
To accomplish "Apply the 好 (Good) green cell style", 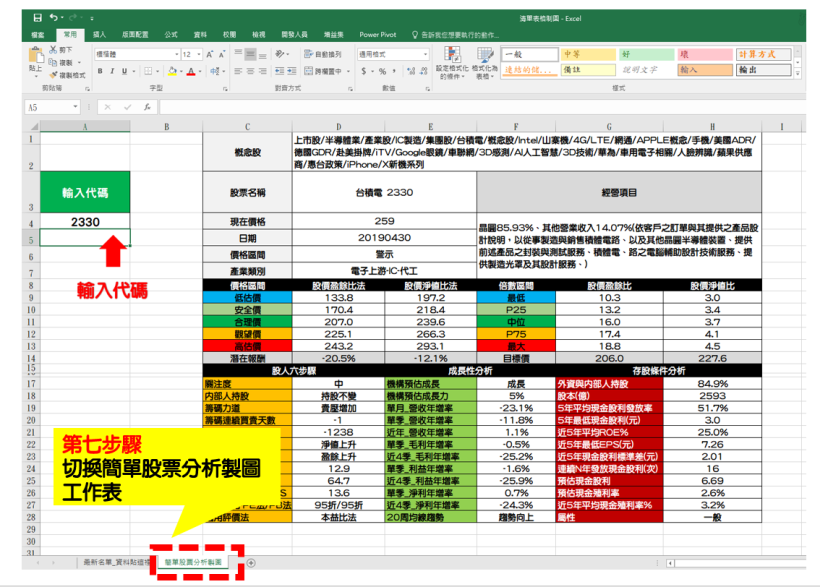I will coord(647,54).
